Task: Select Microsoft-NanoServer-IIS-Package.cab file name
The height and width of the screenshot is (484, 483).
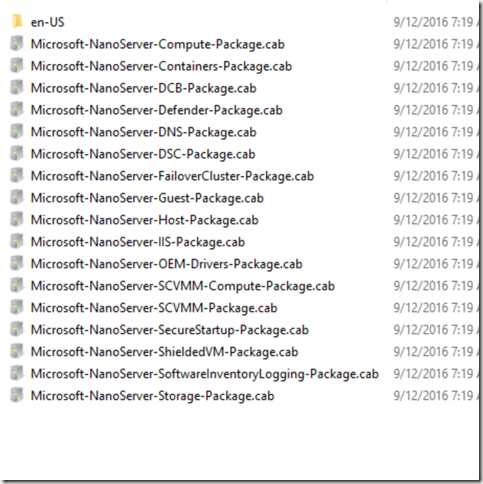Action: tap(138, 242)
